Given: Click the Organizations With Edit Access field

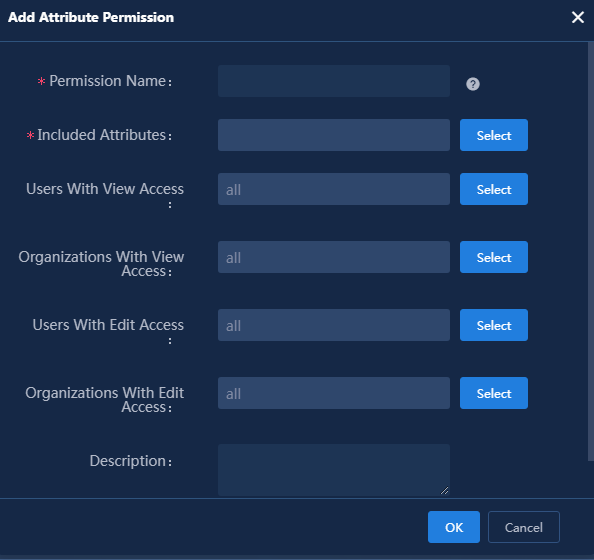Looking at the screenshot, I should 334,393.
